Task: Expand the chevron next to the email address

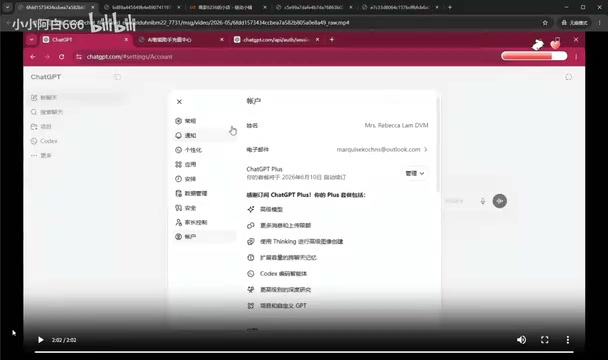Action: click(x=426, y=149)
